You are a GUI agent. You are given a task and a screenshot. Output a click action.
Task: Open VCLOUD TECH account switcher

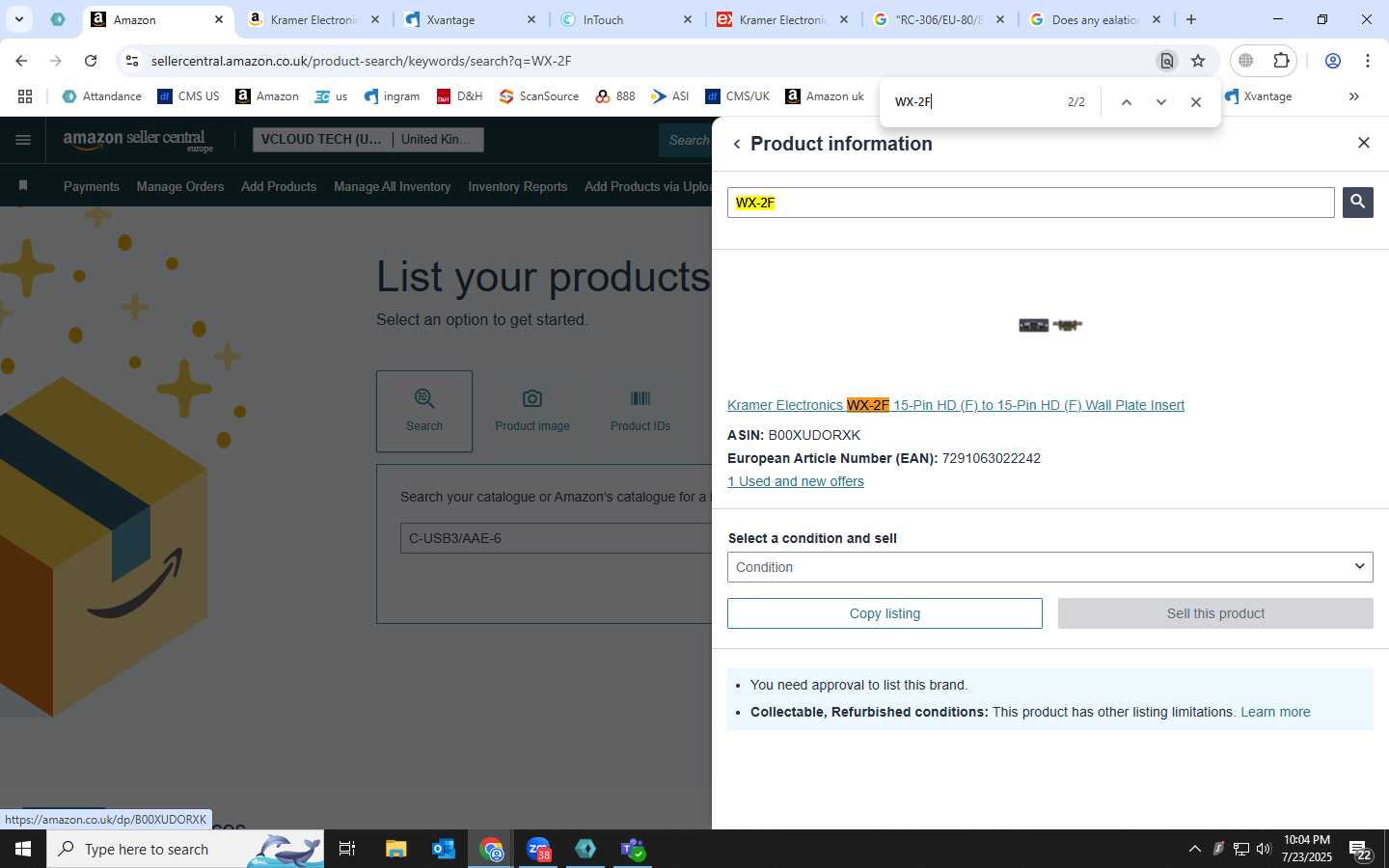coord(368,140)
